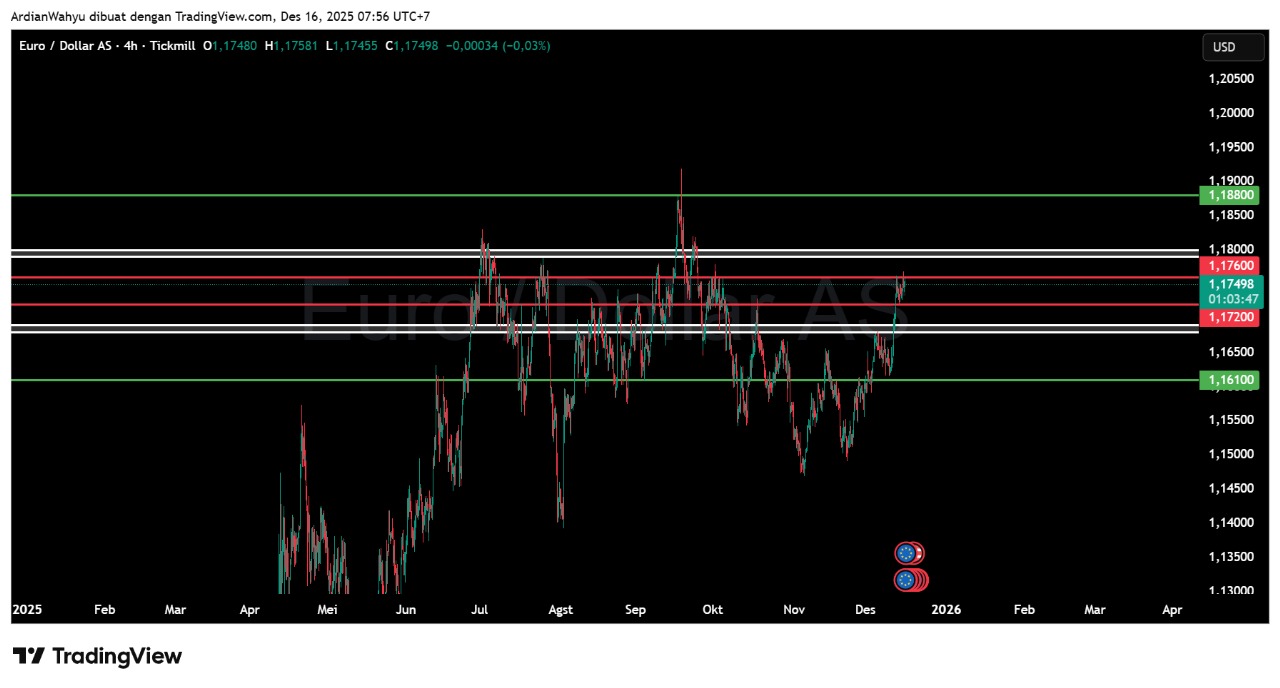
Task: Click the green 1,18800 price label
Action: (x=1230, y=195)
